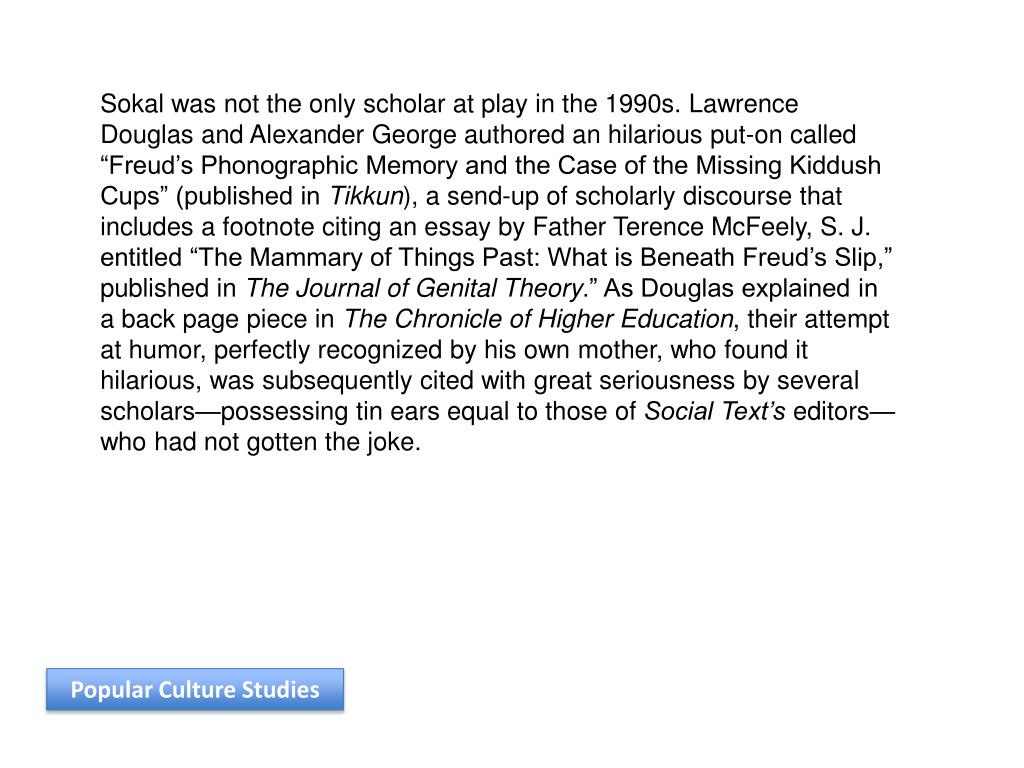The width and height of the screenshot is (1024, 768).
Task: Click the name Lawrence in first line
Action: click(x=743, y=104)
